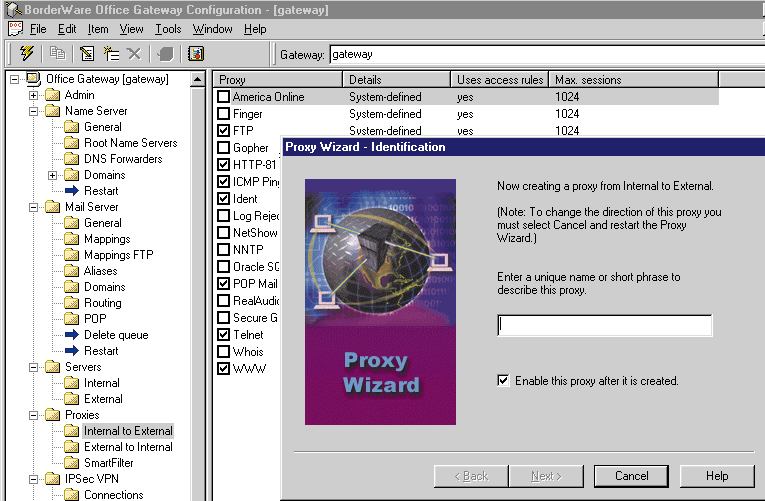Image resolution: width=765 pixels, height=501 pixels.
Task: Click the Mappings FTP folder icon
Action: point(71,255)
